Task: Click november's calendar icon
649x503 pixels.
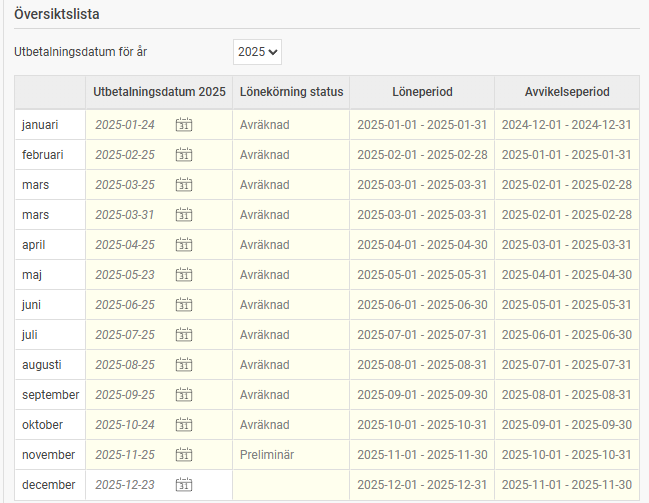Action: point(183,455)
